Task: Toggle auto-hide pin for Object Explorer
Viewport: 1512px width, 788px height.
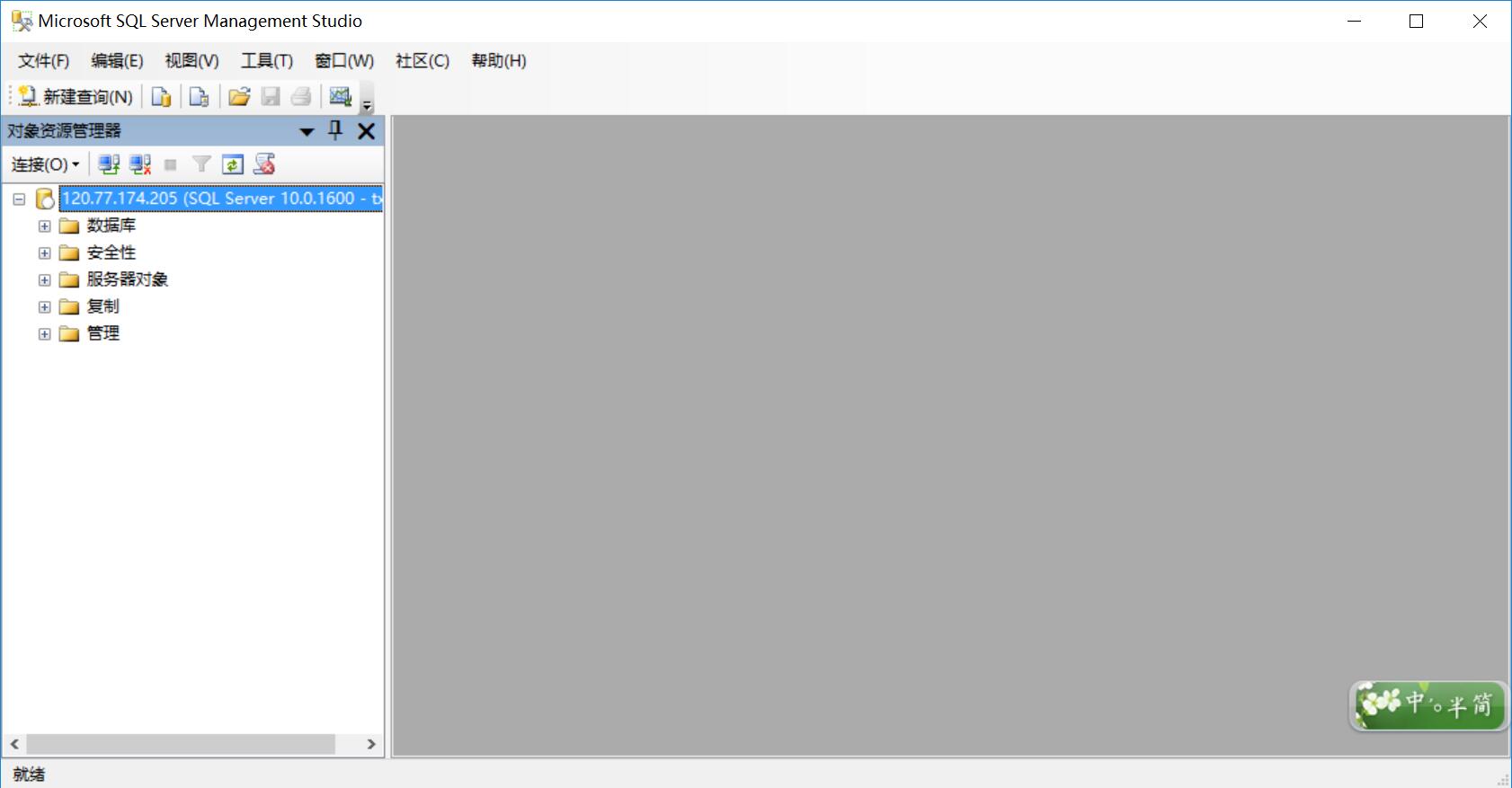Action: tap(335, 130)
